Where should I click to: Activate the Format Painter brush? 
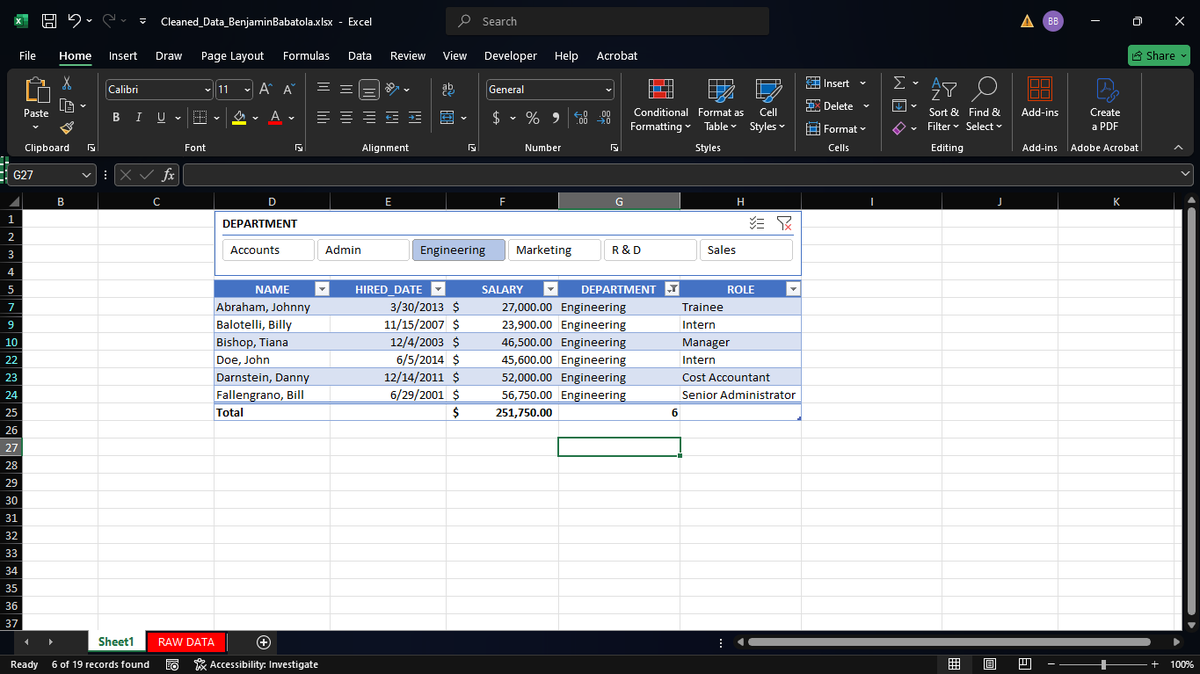pos(67,127)
